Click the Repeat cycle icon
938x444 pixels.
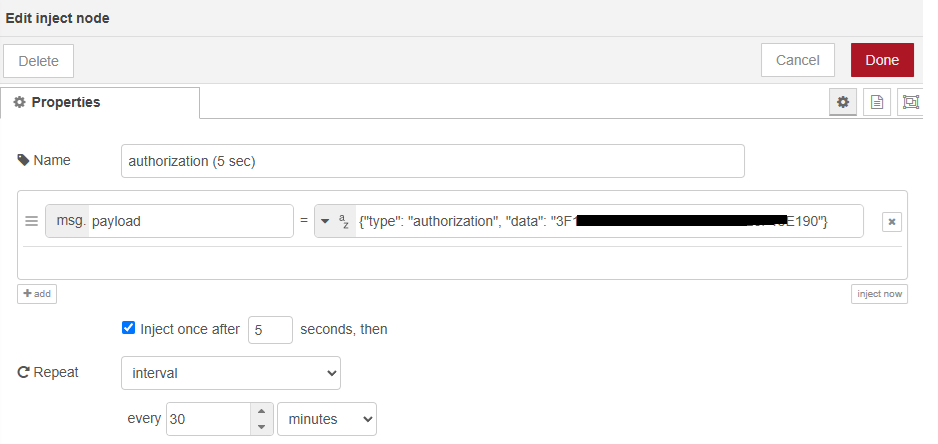(x=24, y=373)
